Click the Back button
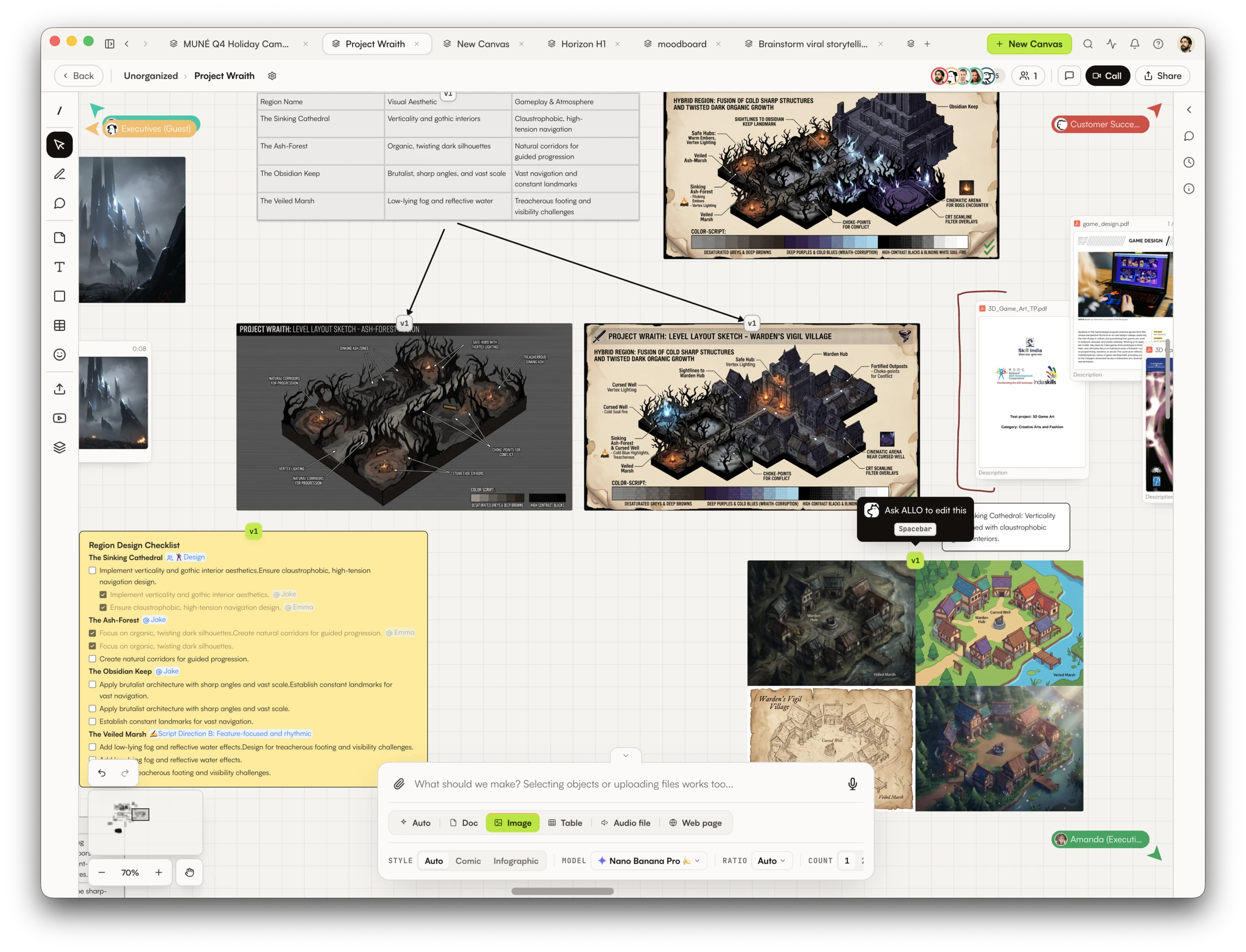Viewport: 1246px width, 952px height. click(x=79, y=76)
